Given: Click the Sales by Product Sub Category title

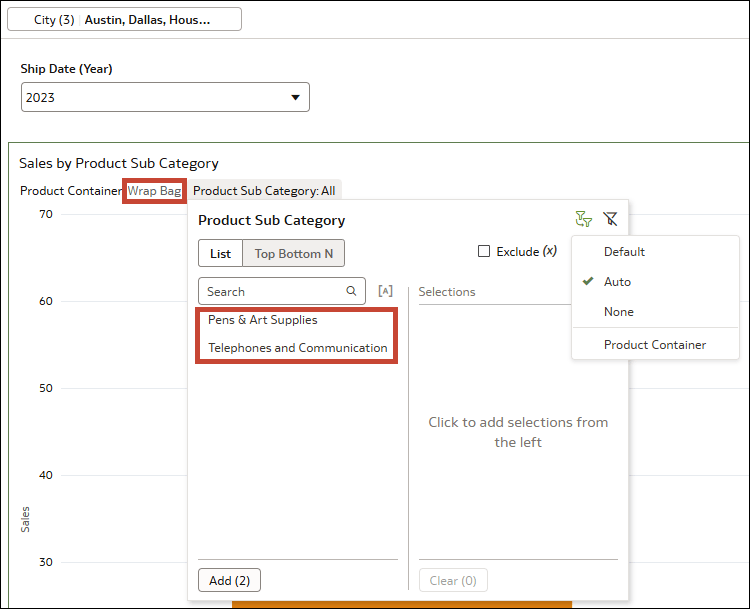Looking at the screenshot, I should click(x=119, y=163).
